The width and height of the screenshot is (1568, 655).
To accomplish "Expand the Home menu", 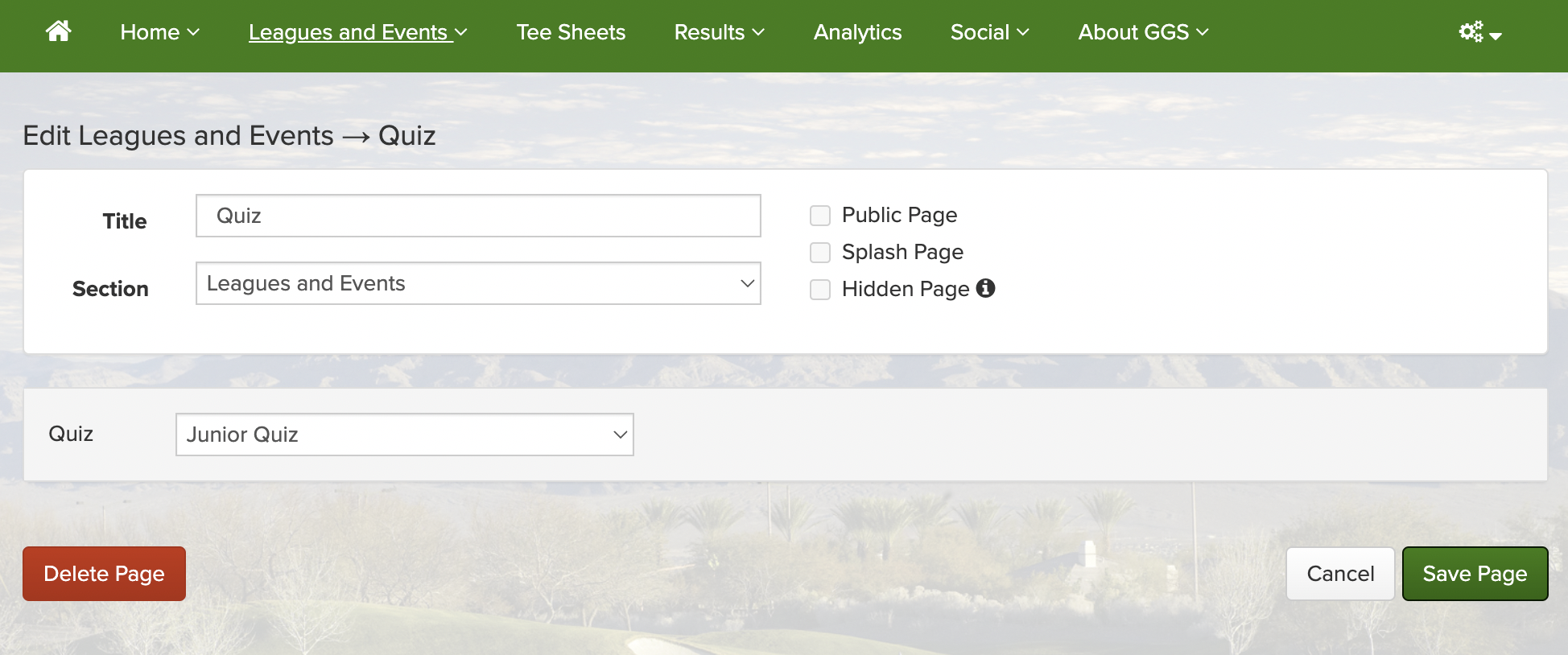I will [x=159, y=32].
